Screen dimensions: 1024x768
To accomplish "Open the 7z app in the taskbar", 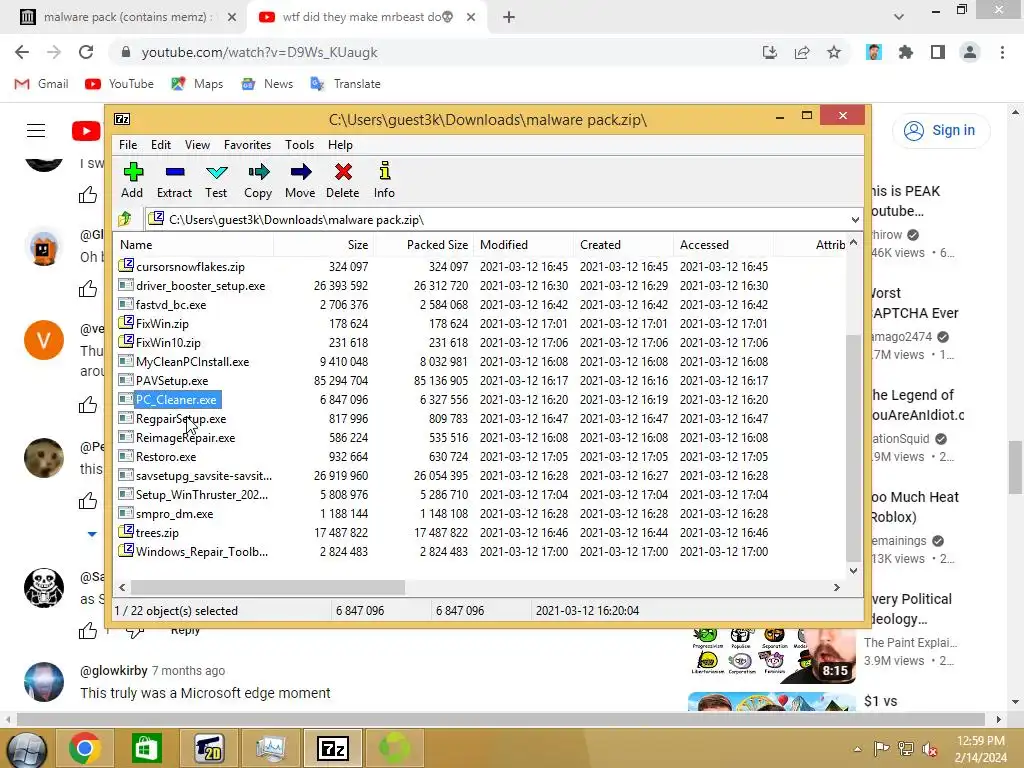I will [333, 748].
